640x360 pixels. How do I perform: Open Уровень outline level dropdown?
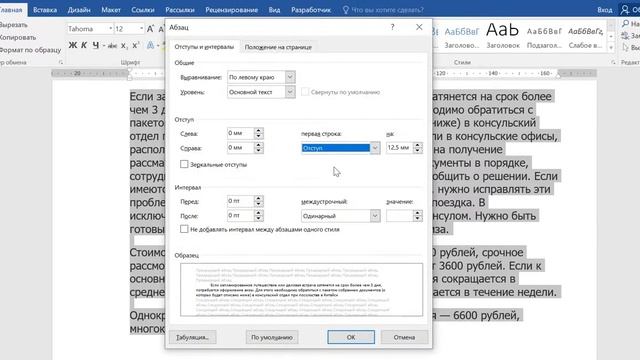(x=290, y=92)
